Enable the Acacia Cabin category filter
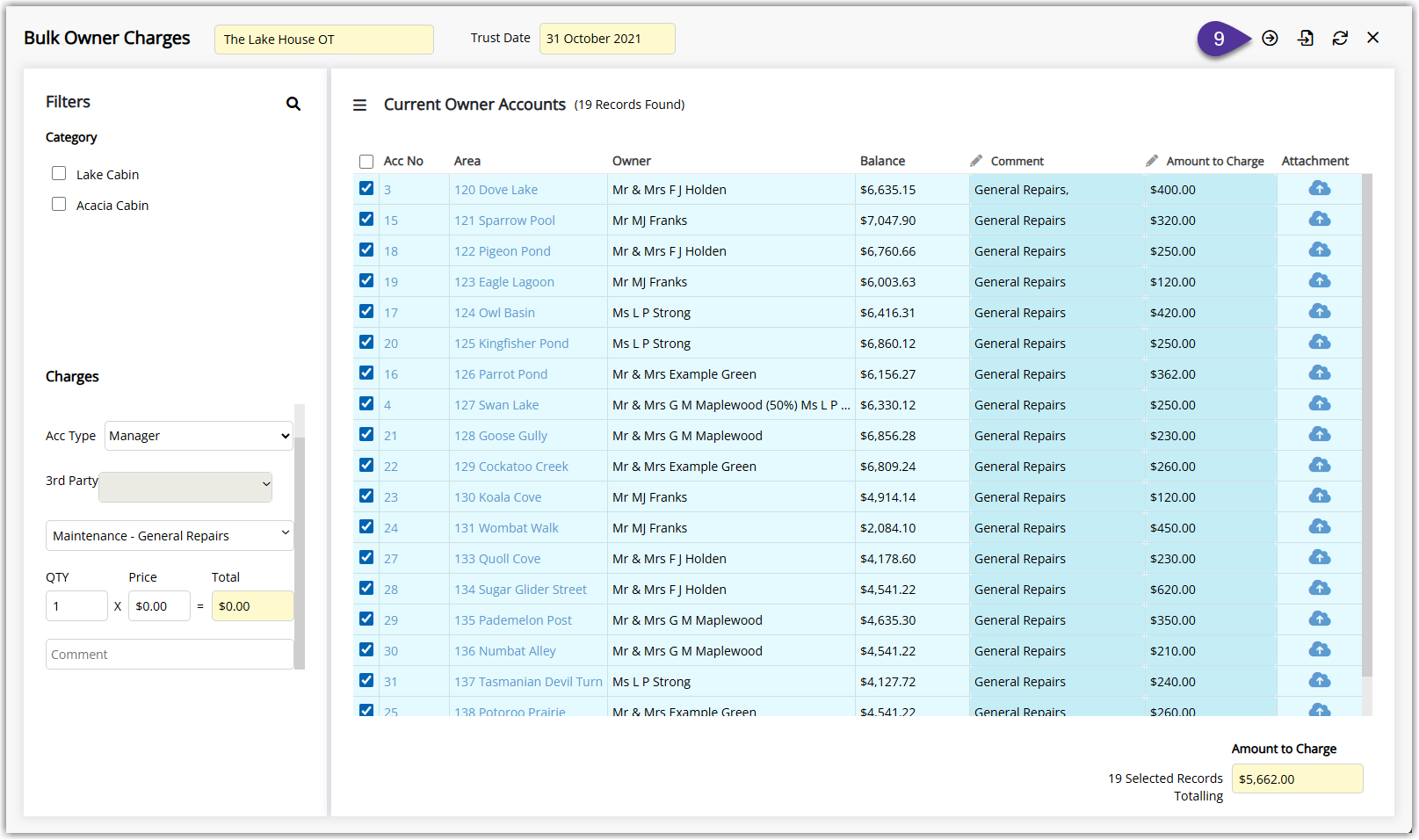This screenshot has width=1419, height=840. (x=59, y=204)
